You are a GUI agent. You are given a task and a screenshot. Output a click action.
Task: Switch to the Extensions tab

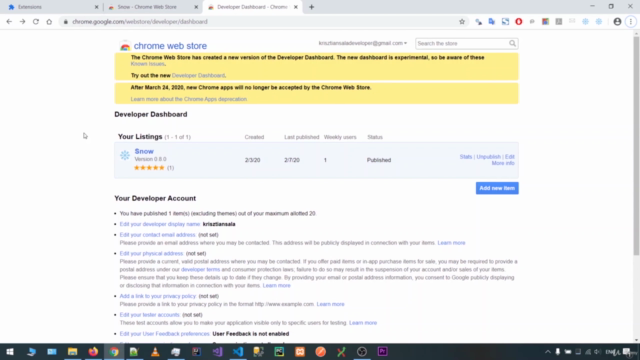(52, 7)
